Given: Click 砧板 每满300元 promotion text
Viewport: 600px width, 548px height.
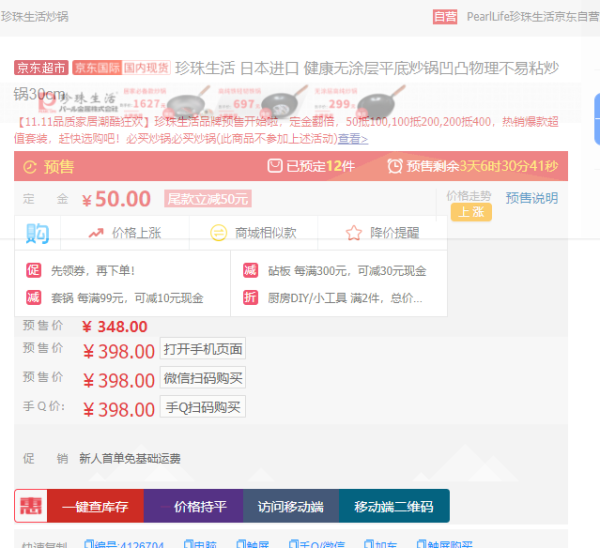Looking at the screenshot, I should (347, 271).
